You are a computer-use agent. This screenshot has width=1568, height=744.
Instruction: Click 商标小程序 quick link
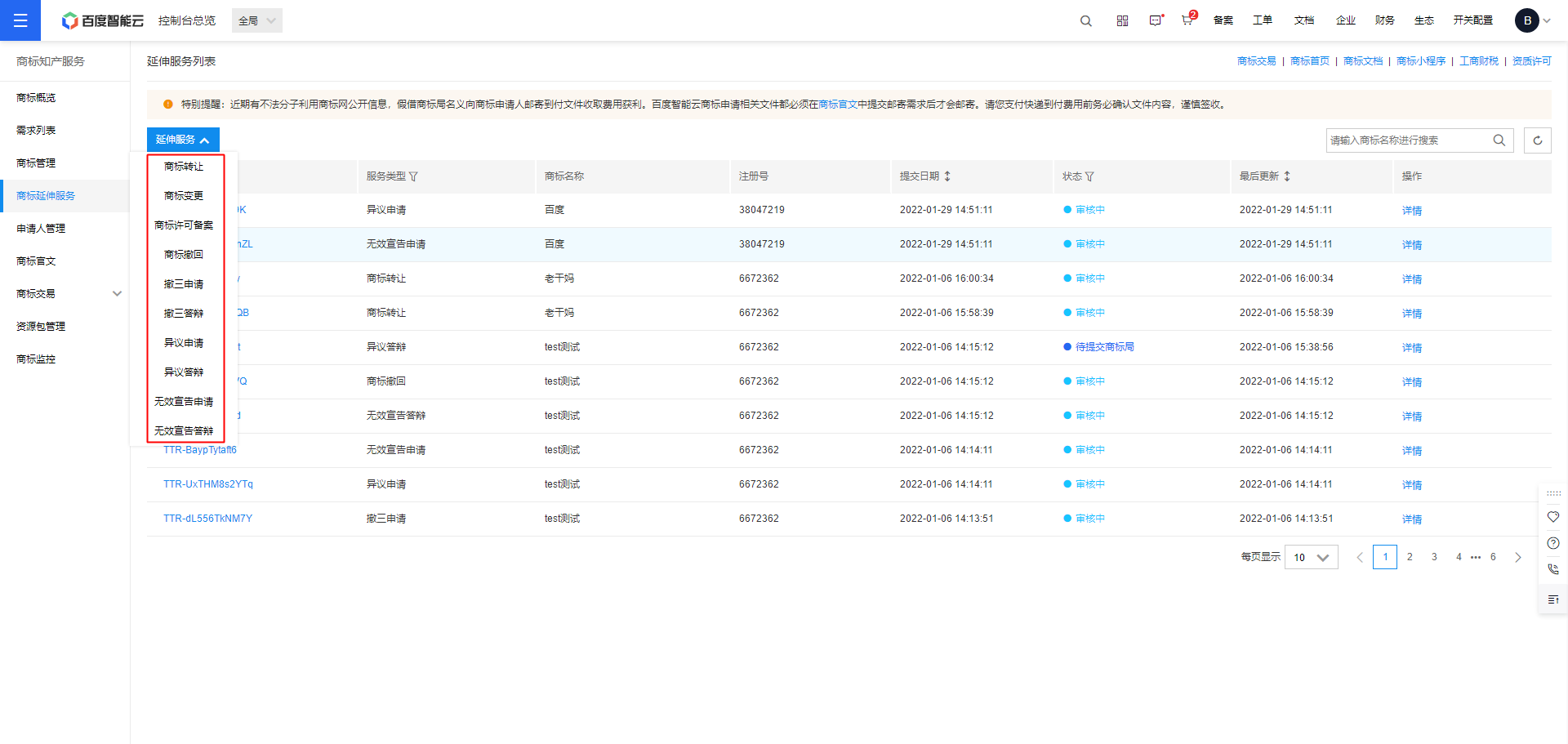[x=1421, y=61]
